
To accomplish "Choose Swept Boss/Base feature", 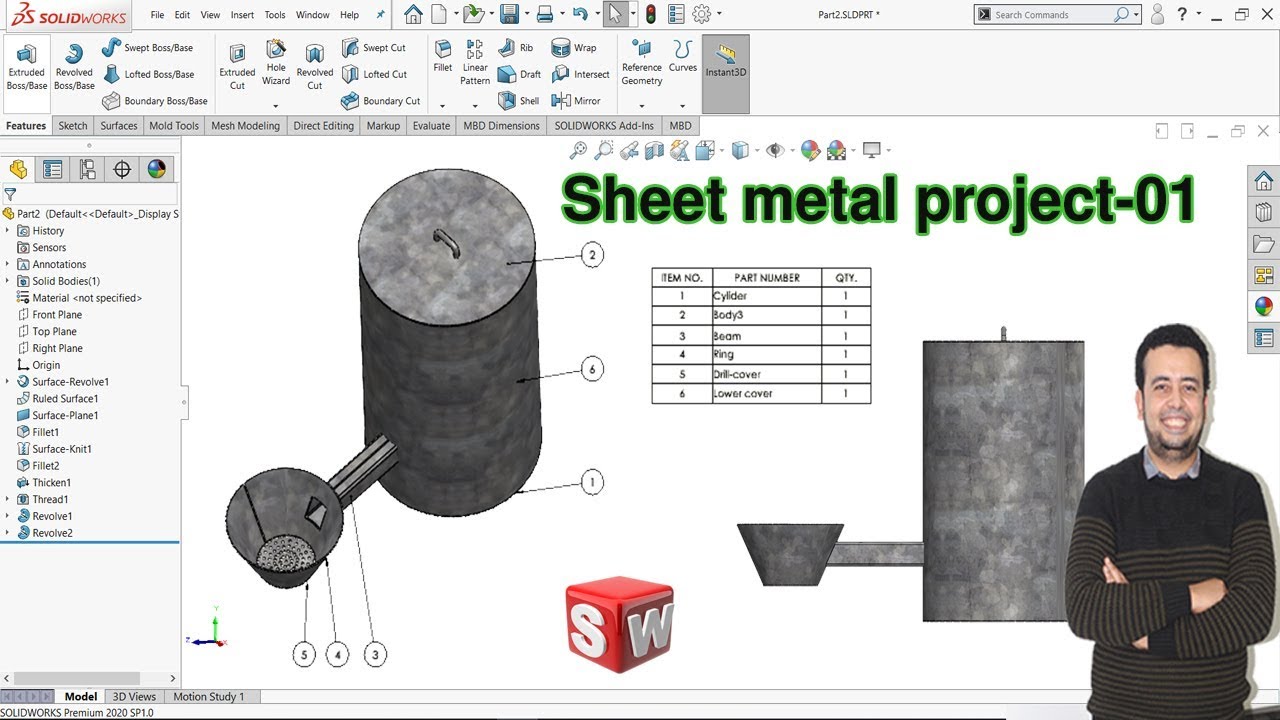I will click(147, 48).
